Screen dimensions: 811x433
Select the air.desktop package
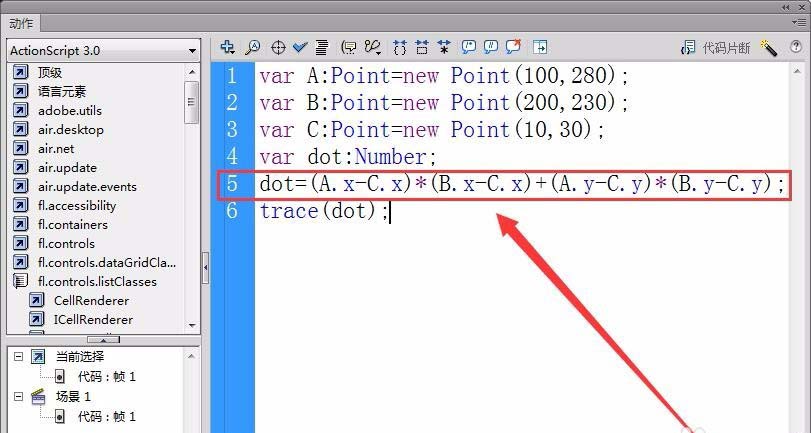tap(71, 130)
